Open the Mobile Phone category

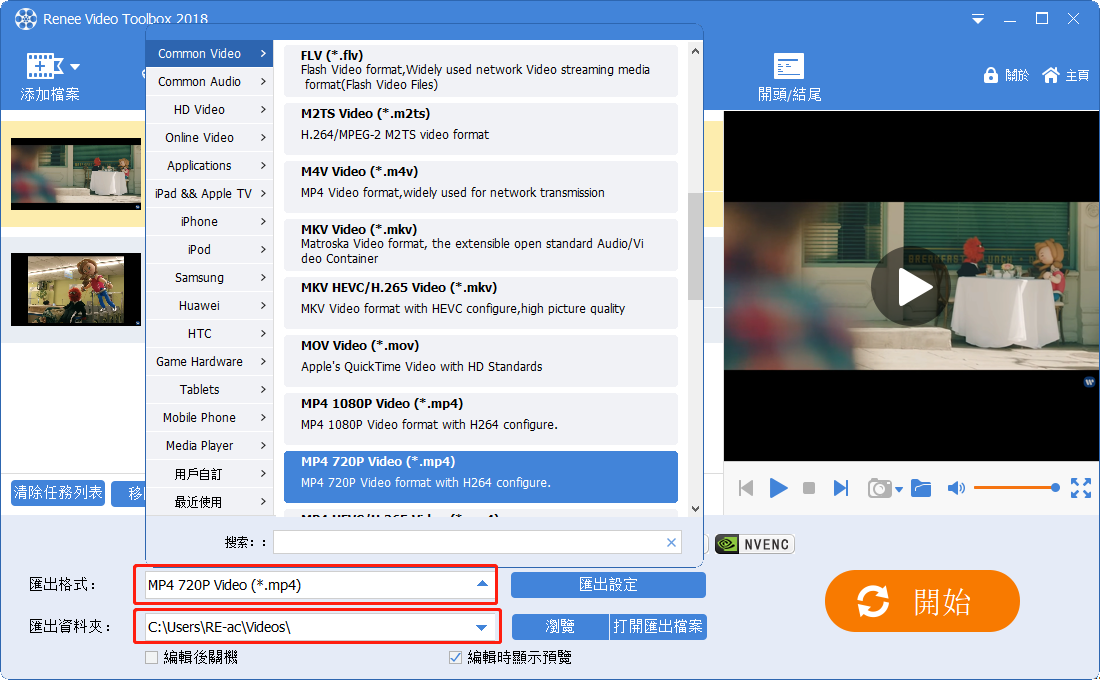pyautogui.click(x=209, y=418)
